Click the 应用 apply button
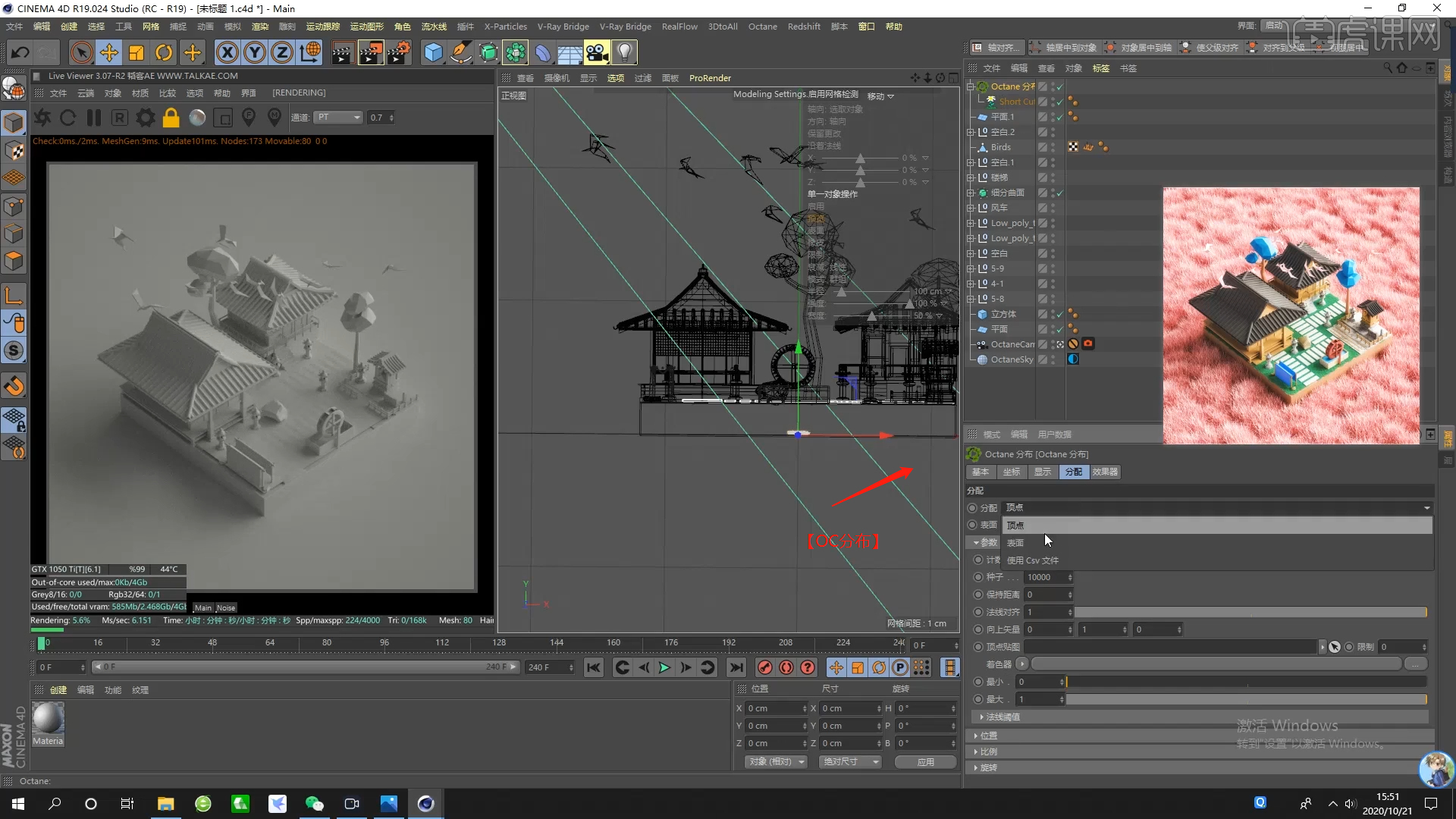This screenshot has height=819, width=1456. click(x=925, y=761)
